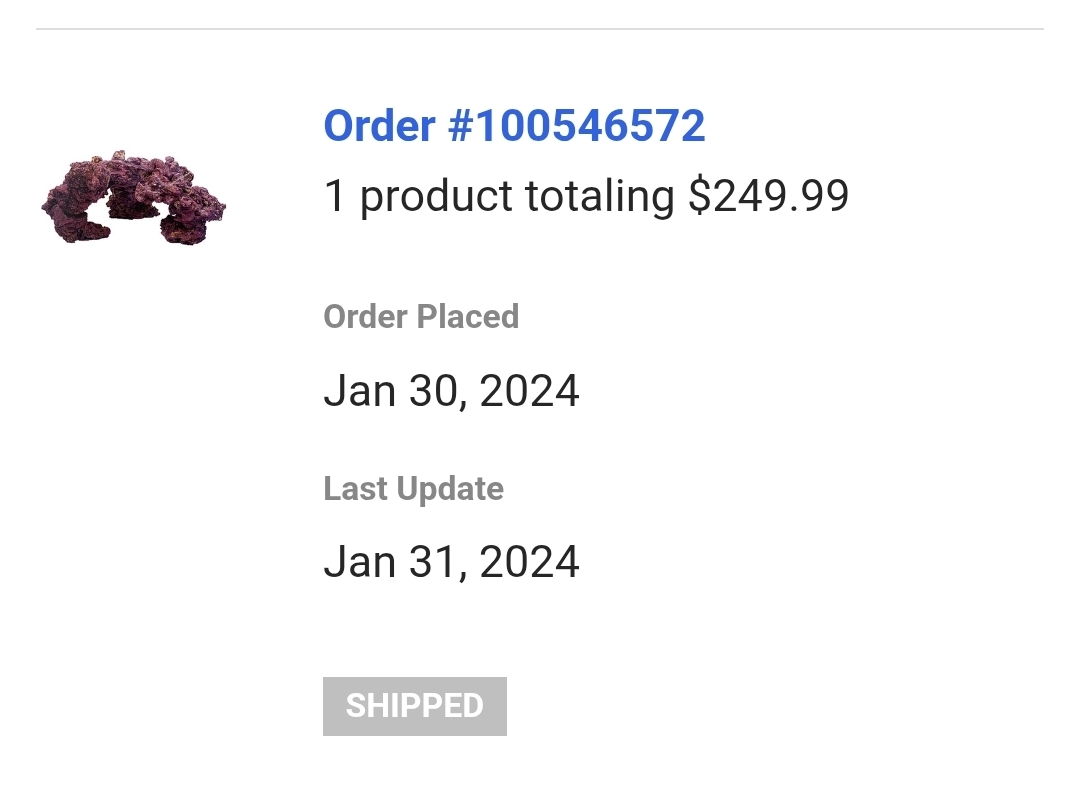Click the Last Update label

[x=413, y=489]
